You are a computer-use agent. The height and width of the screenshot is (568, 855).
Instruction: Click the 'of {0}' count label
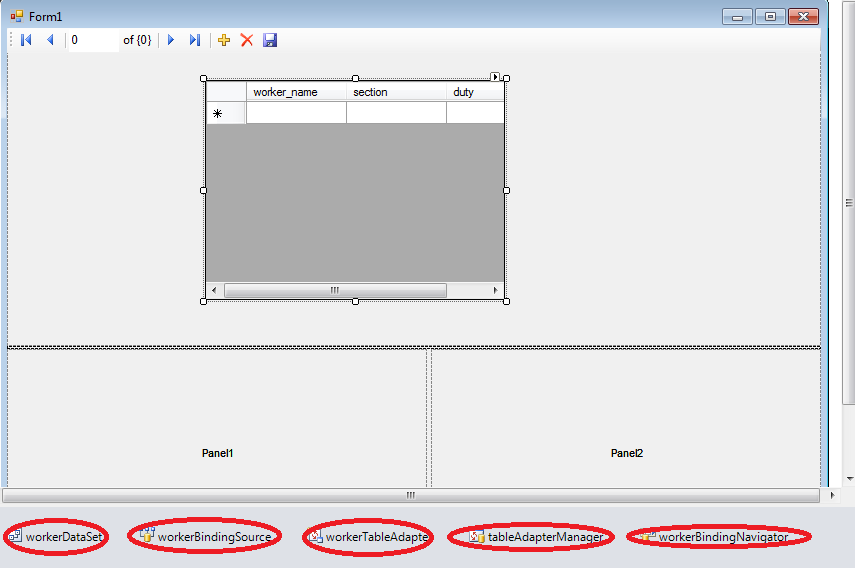click(x=137, y=40)
